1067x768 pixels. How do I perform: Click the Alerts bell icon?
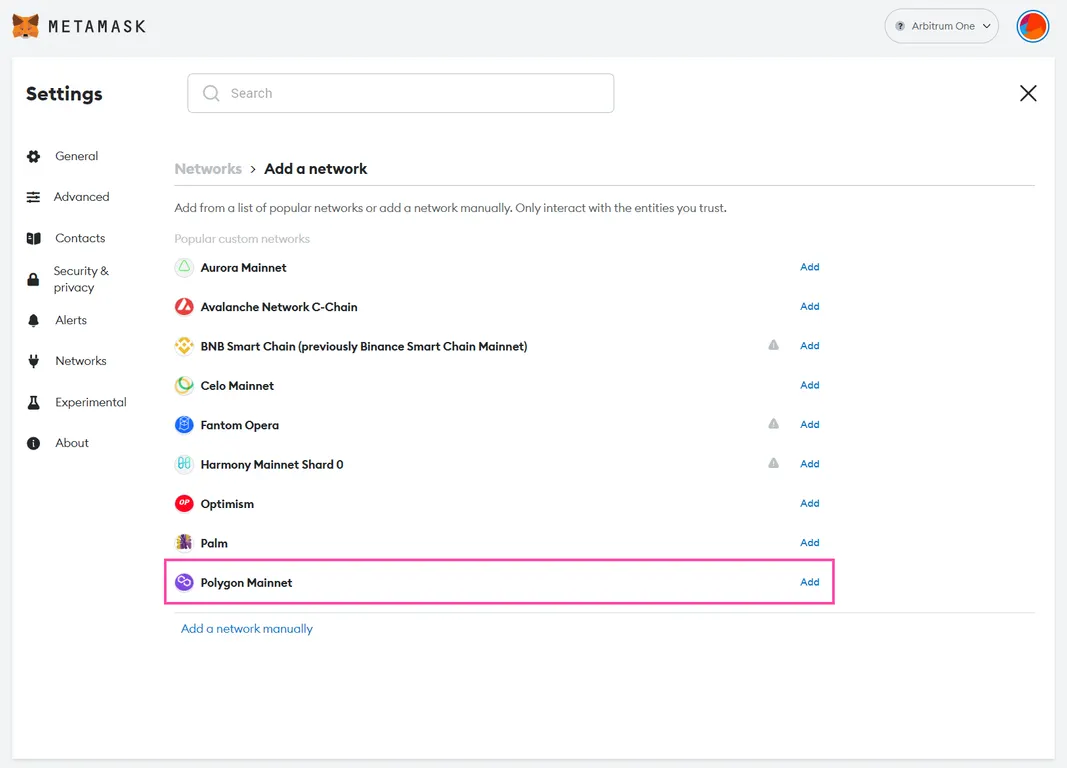pos(33,320)
